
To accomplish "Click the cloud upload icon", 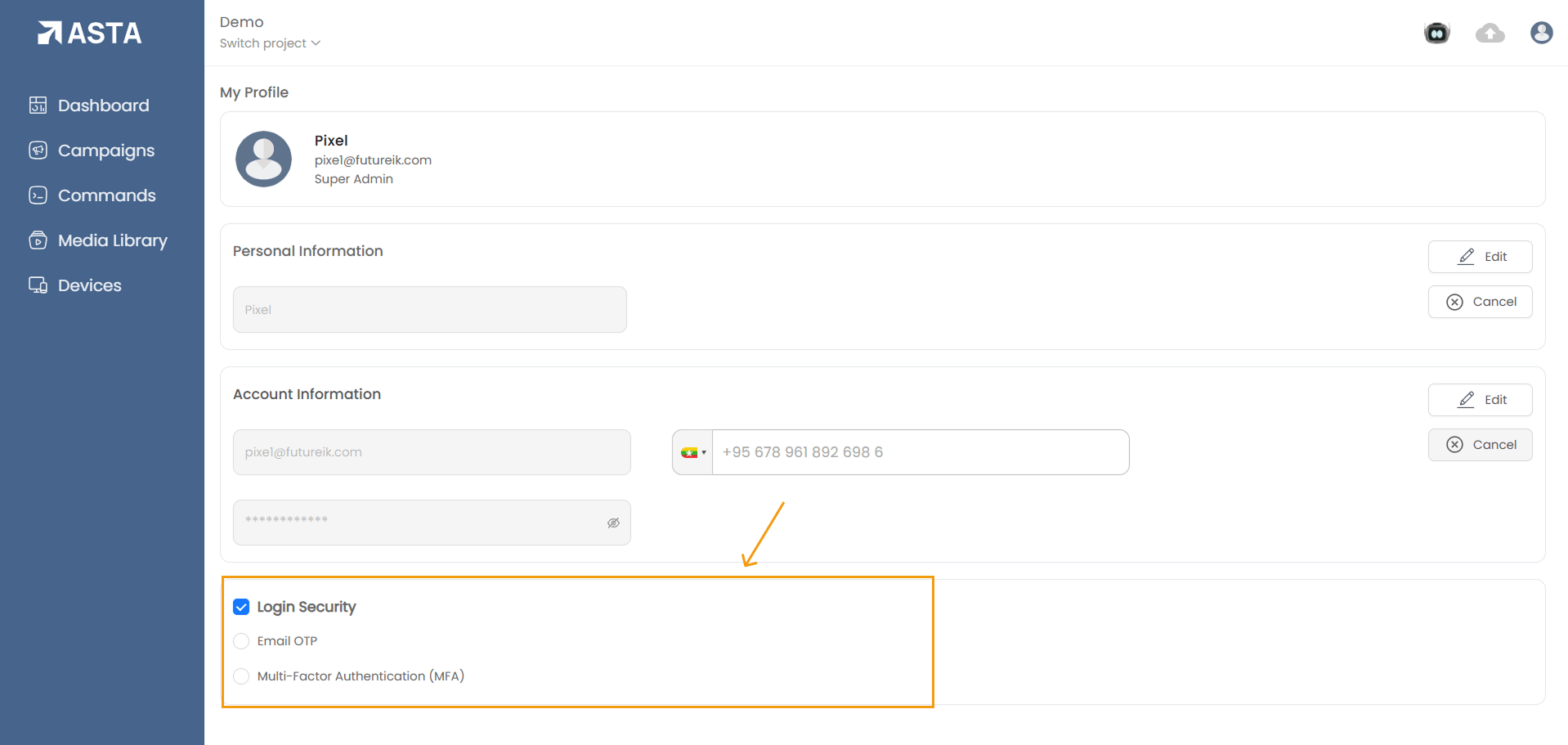I will [x=1490, y=33].
